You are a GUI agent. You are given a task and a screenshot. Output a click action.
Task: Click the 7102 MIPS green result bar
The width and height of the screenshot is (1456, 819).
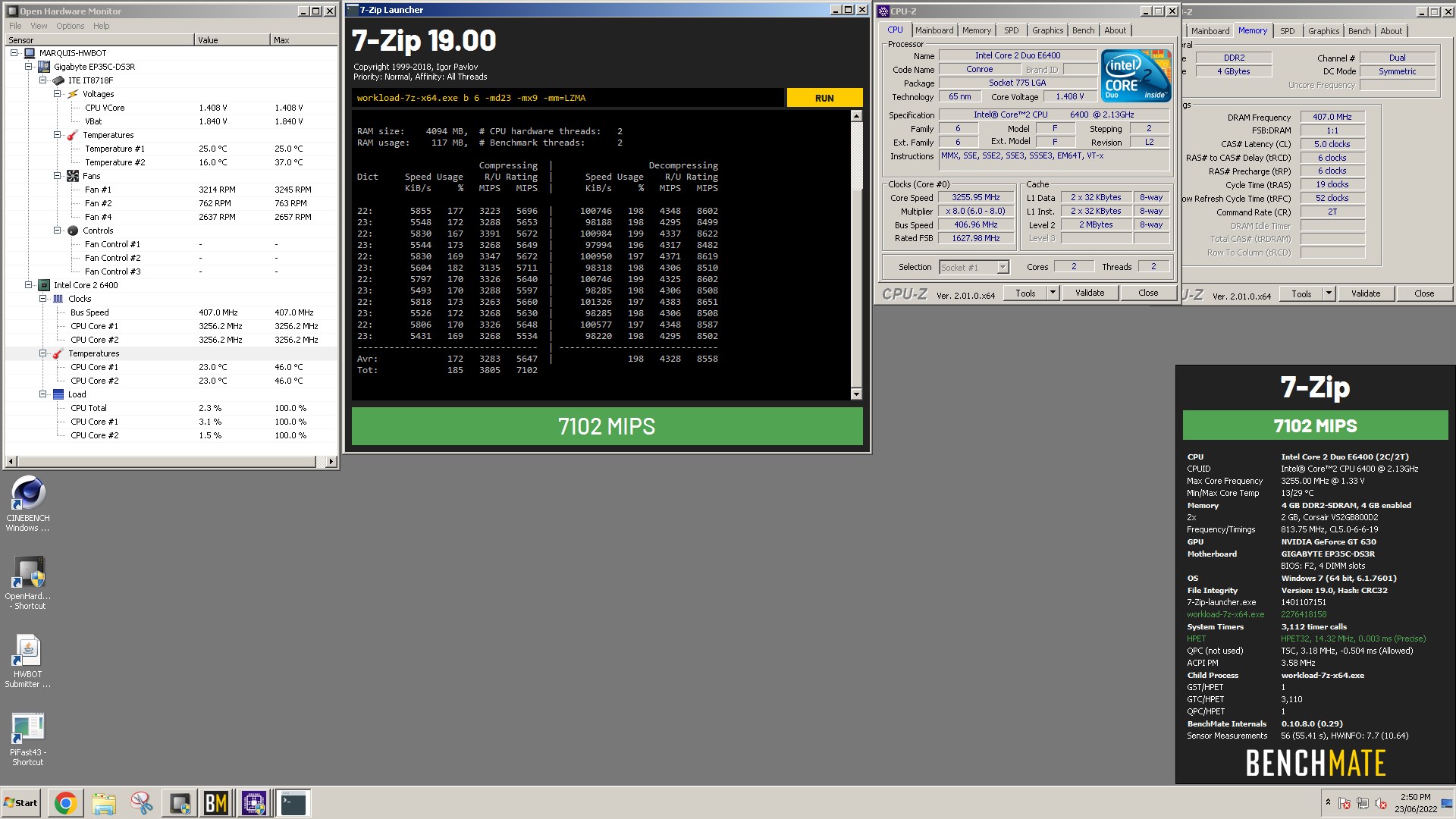coord(607,426)
